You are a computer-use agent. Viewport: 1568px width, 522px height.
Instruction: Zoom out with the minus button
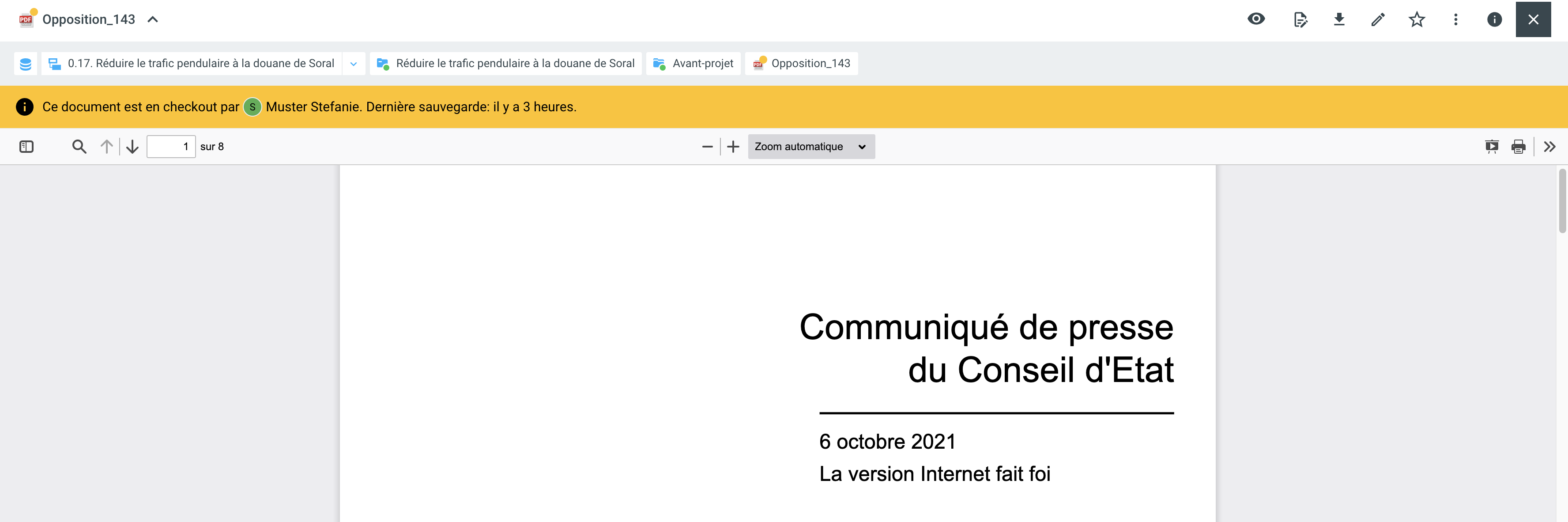707,147
